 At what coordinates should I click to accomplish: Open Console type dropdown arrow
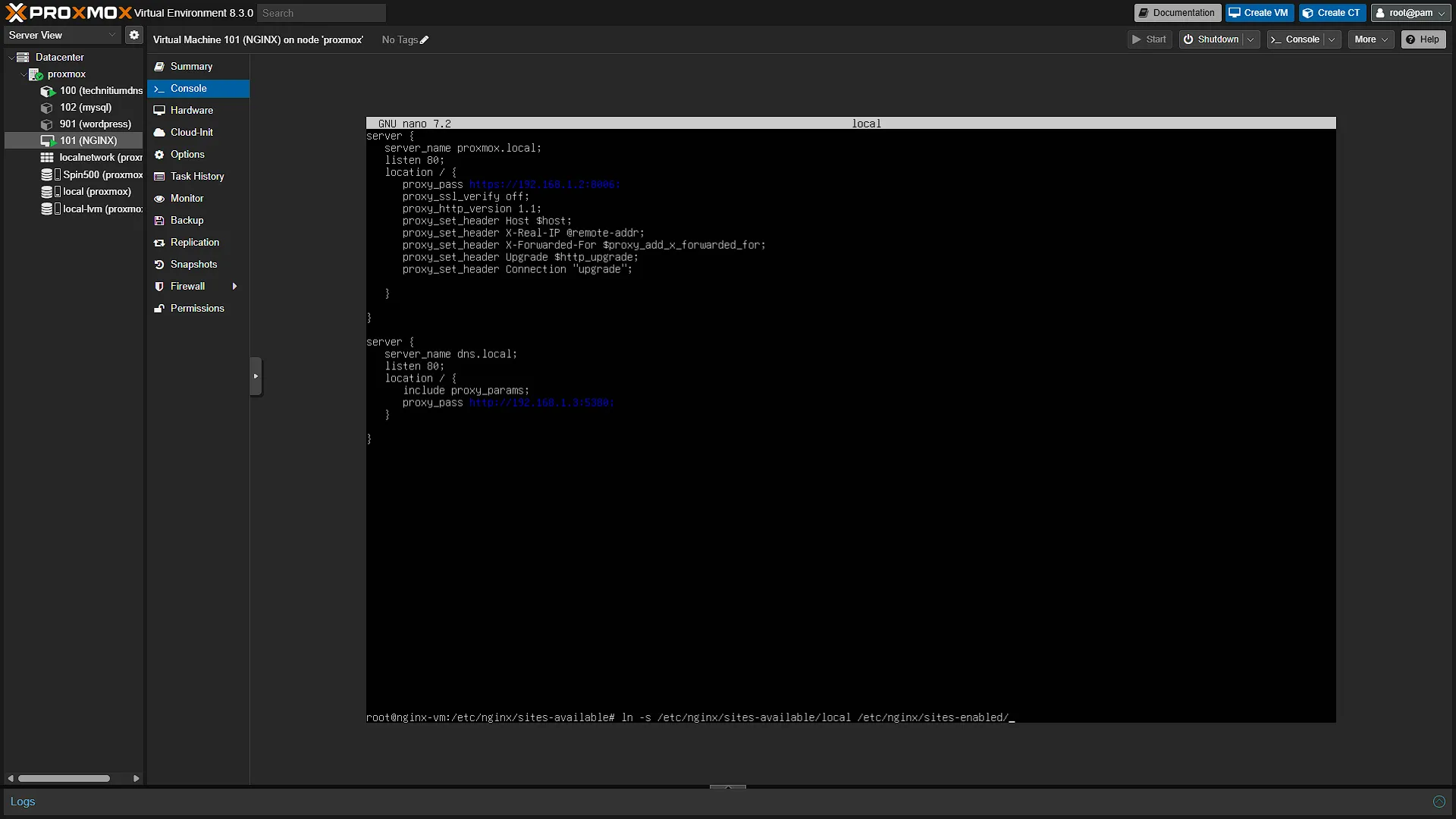point(1332,39)
